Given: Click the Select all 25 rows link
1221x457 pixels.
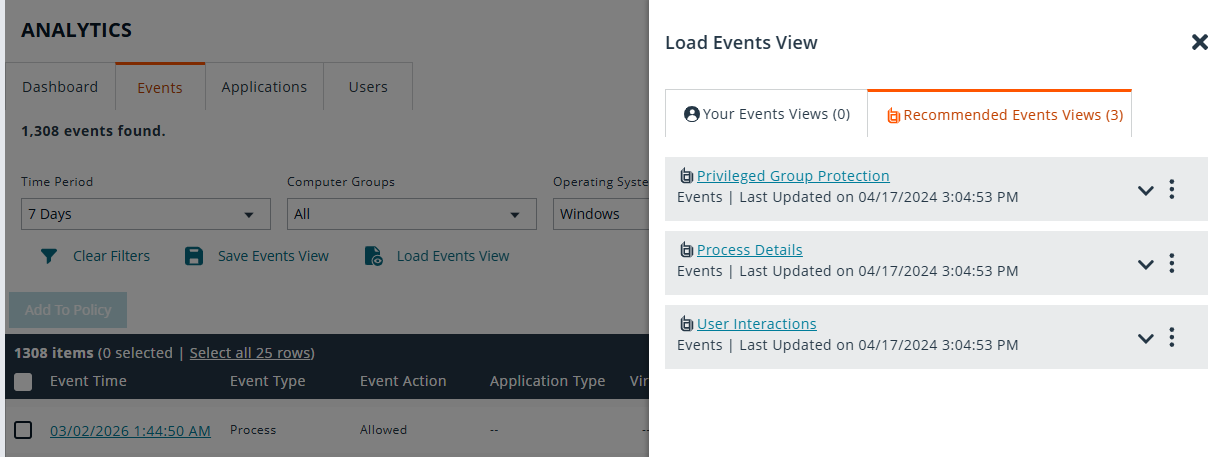Looking at the screenshot, I should pos(252,353).
